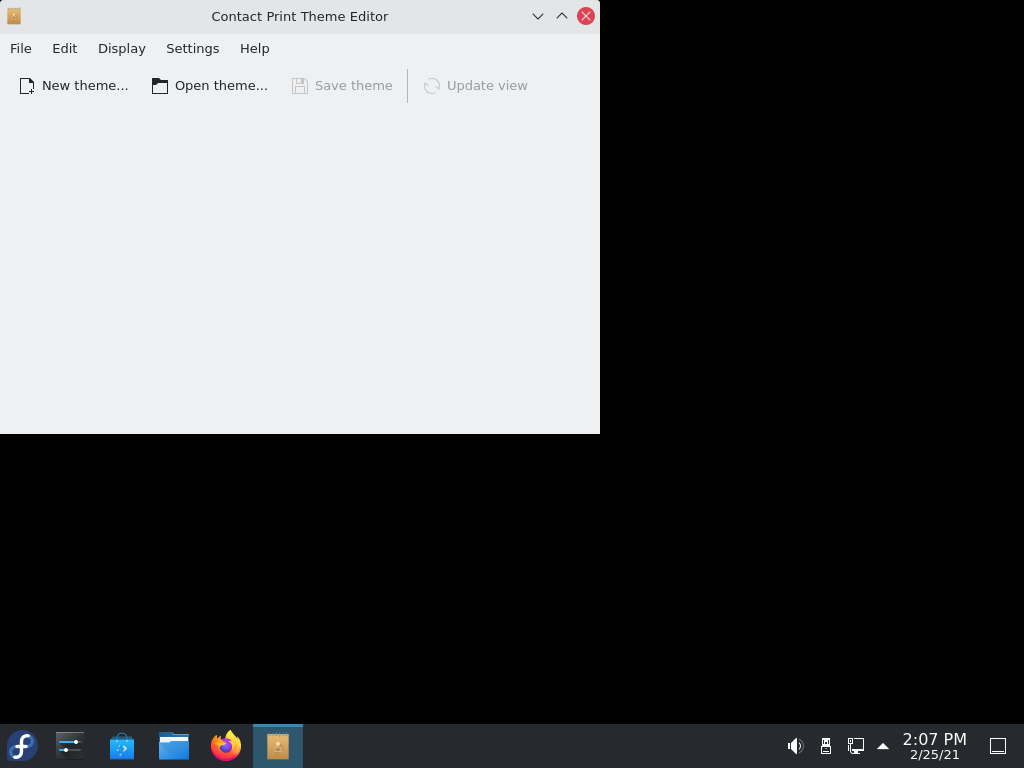This screenshot has height=768, width=1024.
Task: Open the Settings menu
Action: coord(193,48)
